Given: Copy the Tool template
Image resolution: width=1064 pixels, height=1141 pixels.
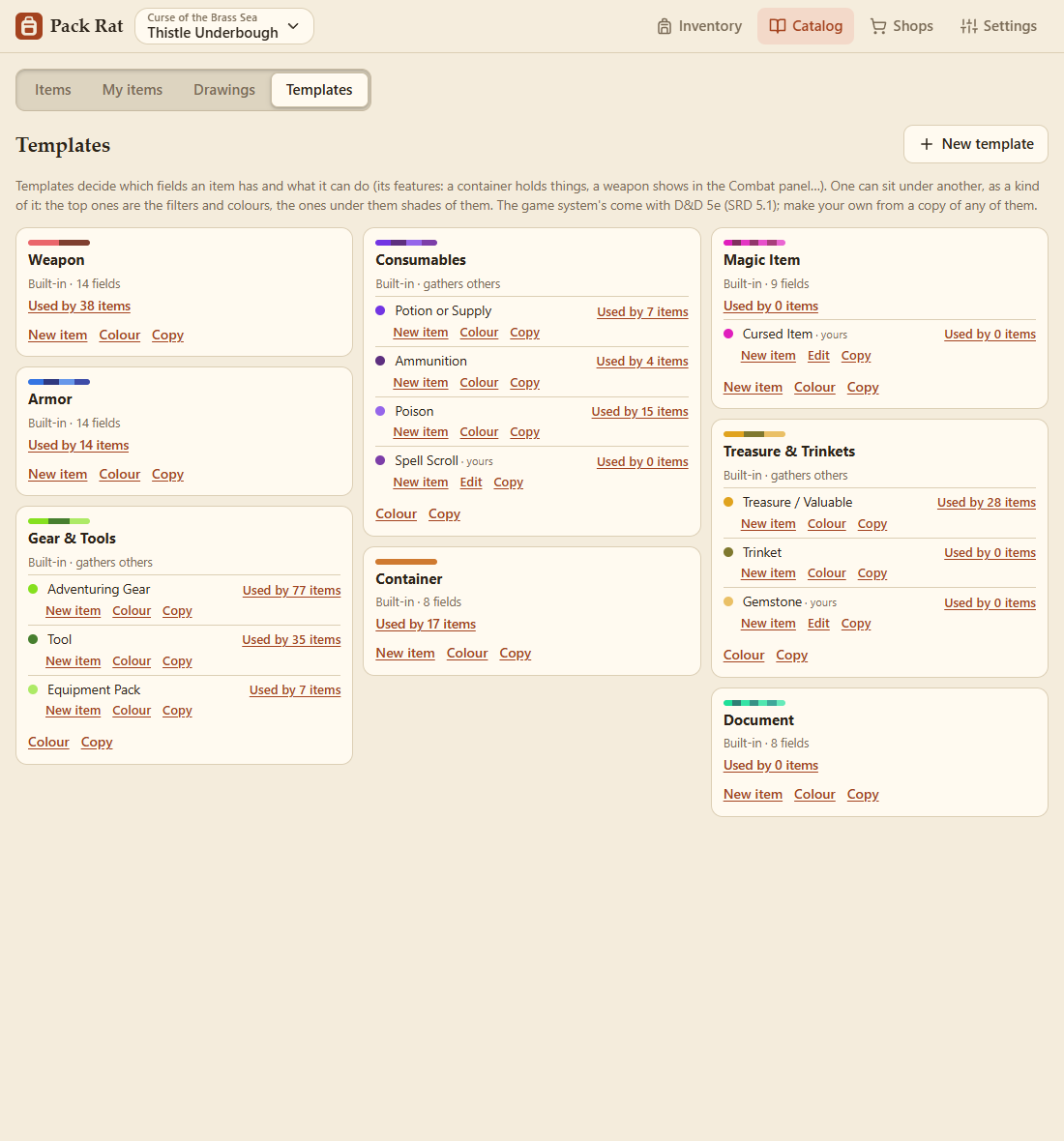Looking at the screenshot, I should [177, 661].
